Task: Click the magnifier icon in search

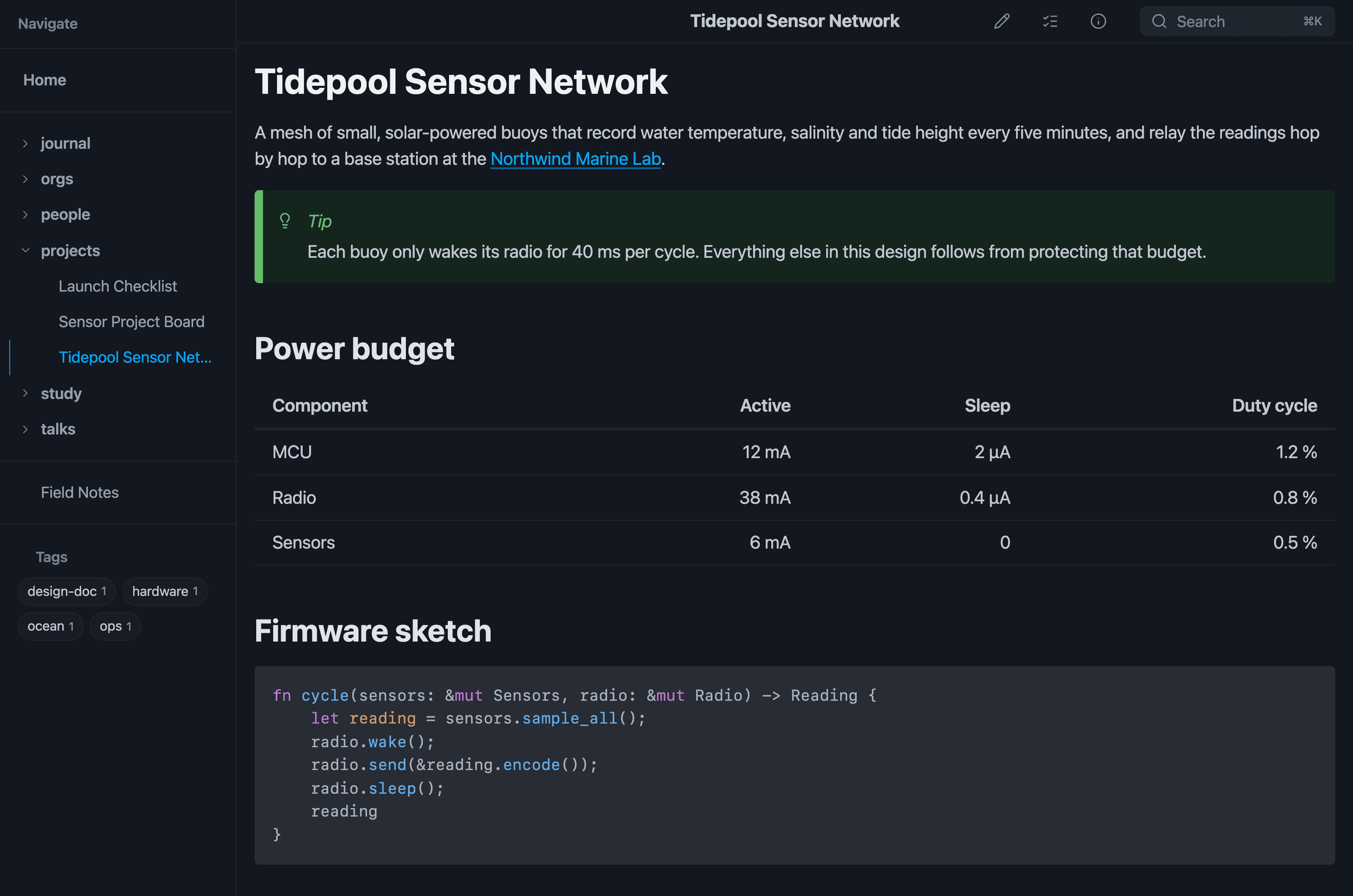Action: tap(1159, 21)
